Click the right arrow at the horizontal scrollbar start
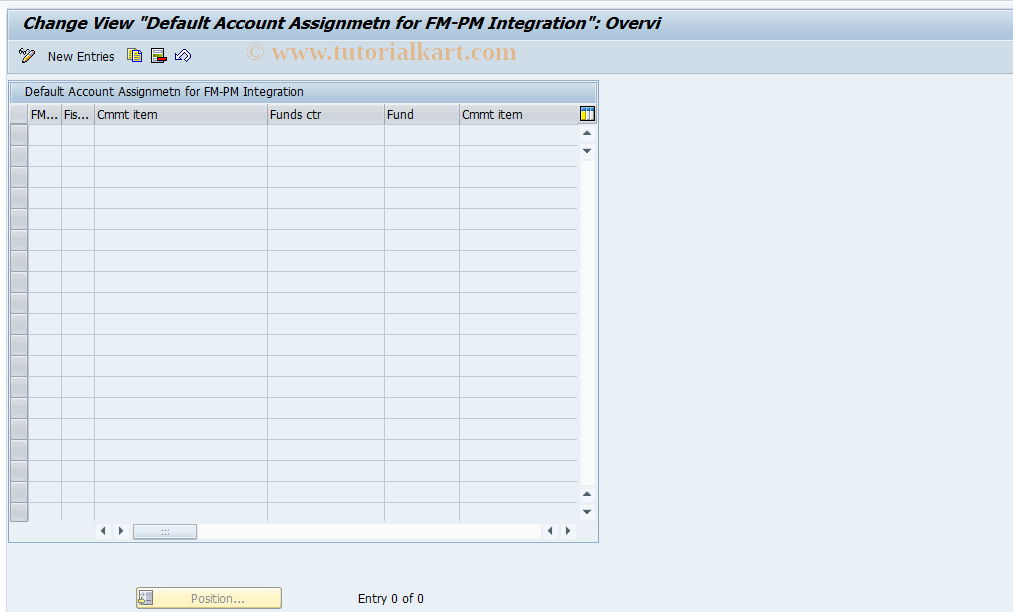 [120, 531]
